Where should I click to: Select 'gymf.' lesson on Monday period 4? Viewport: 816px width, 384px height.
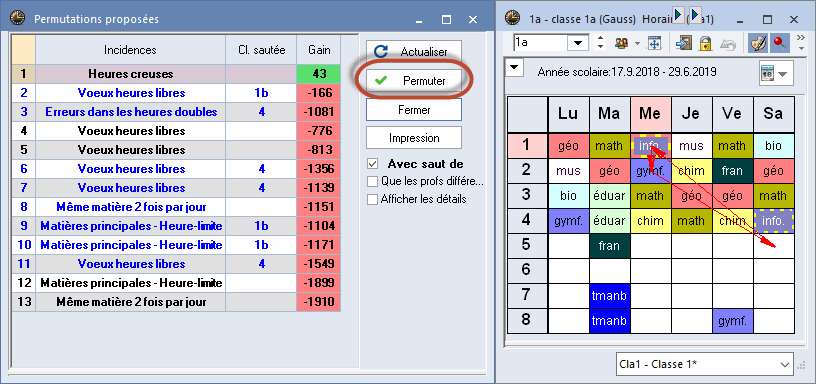pyautogui.click(x=568, y=220)
